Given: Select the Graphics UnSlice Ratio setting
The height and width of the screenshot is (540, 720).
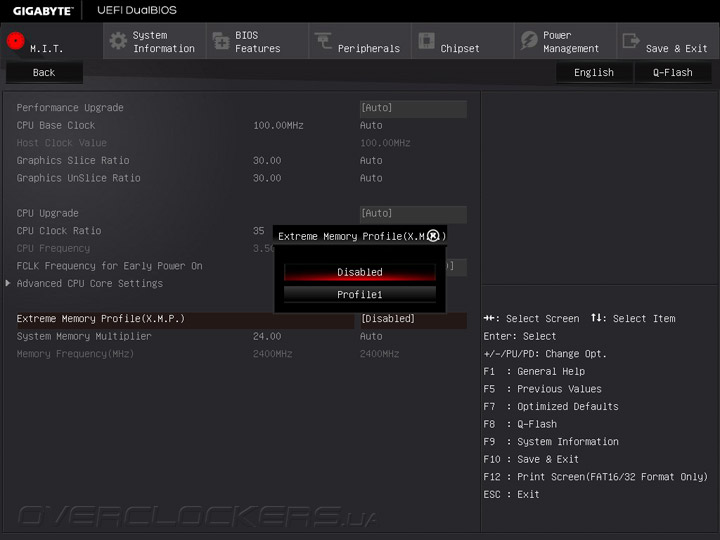Looking at the screenshot, I should [79, 178].
